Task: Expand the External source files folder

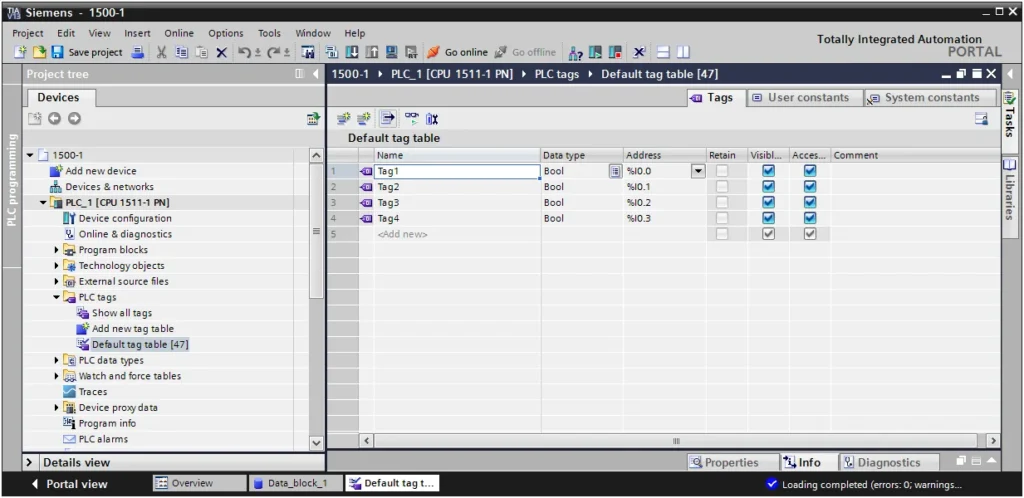Action: coord(57,281)
